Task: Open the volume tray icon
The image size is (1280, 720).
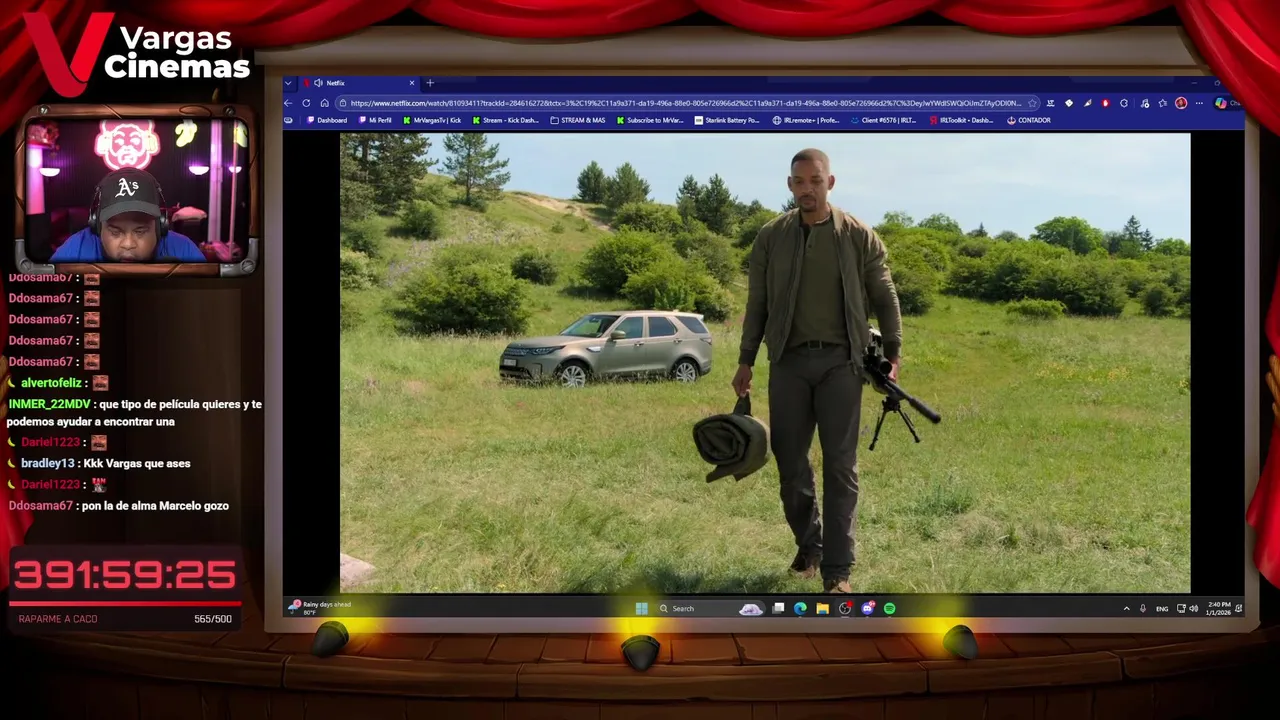Action: [x=1194, y=608]
